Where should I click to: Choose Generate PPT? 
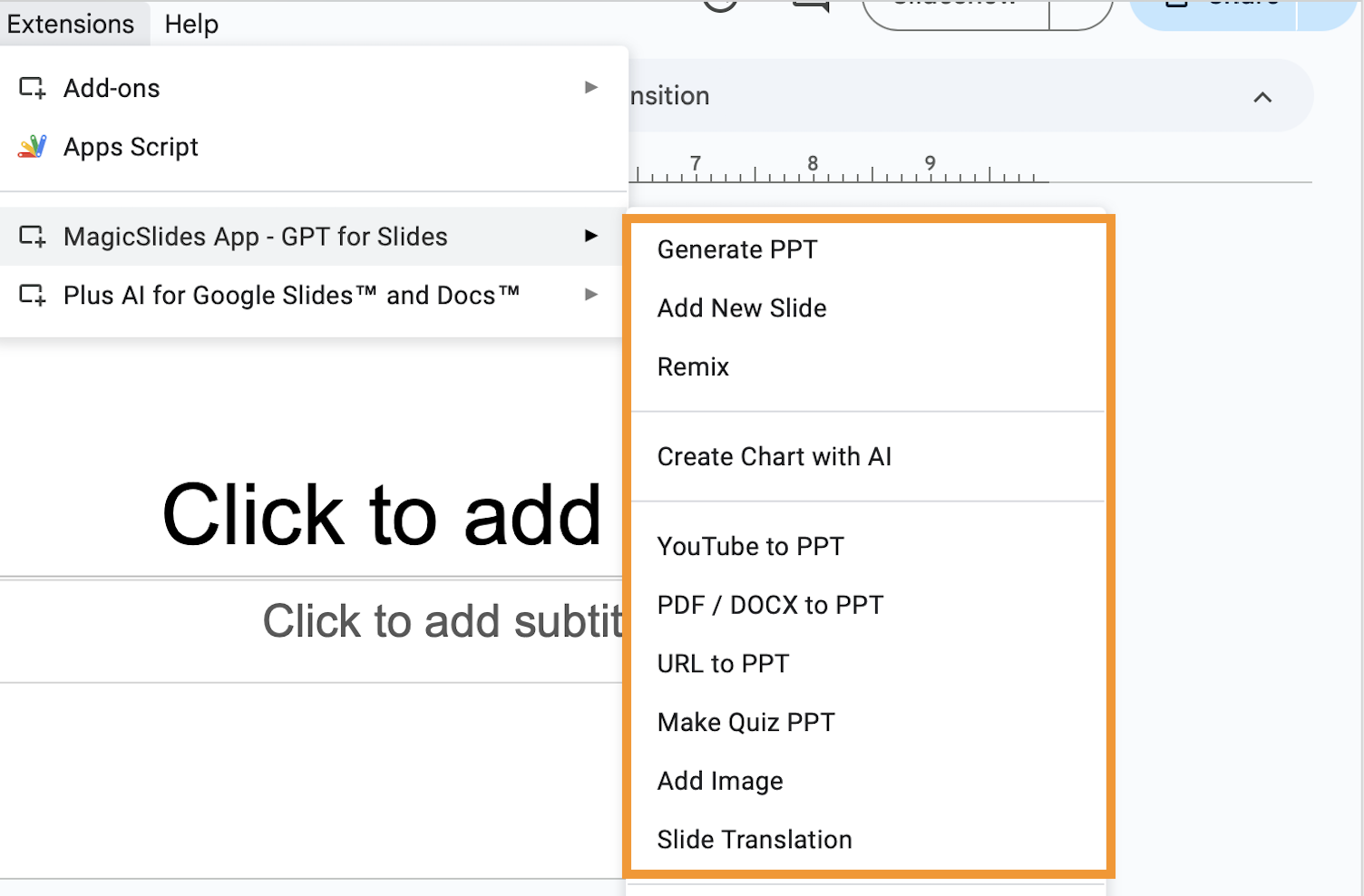[x=868, y=249]
